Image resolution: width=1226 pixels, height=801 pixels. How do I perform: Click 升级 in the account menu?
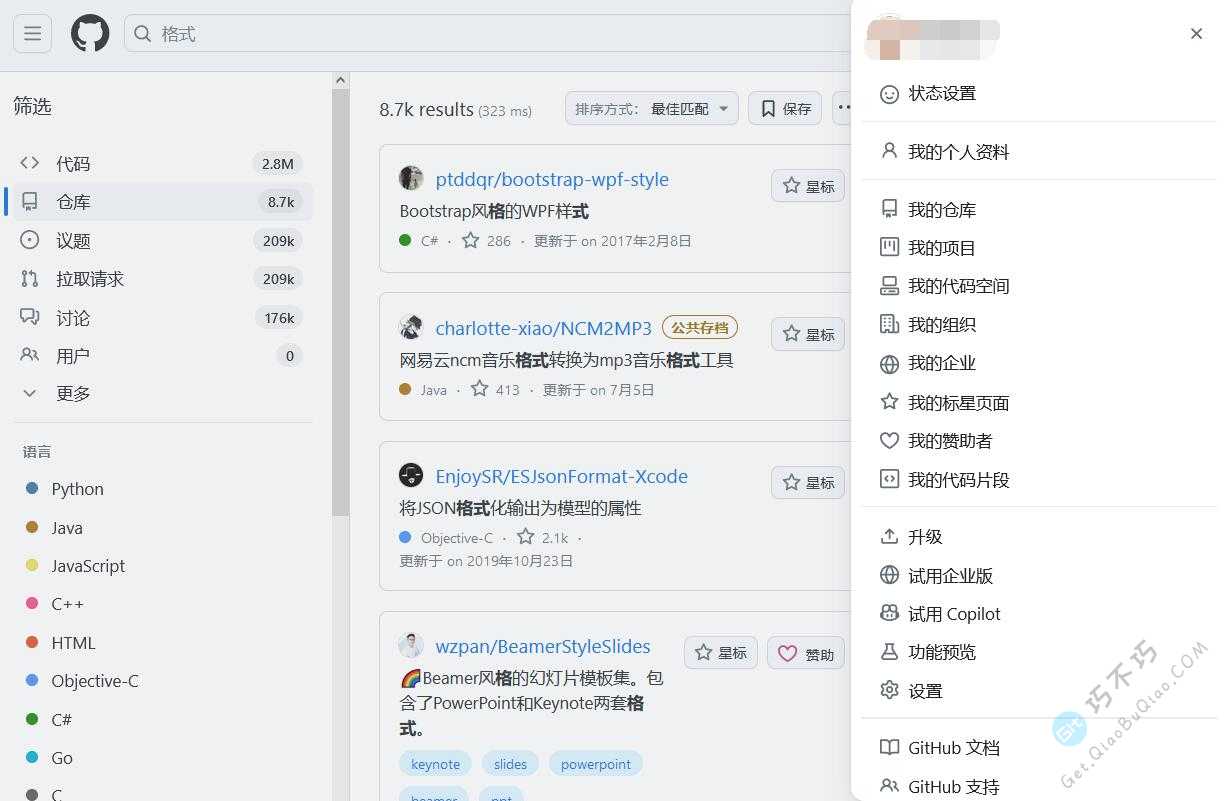tap(925, 536)
